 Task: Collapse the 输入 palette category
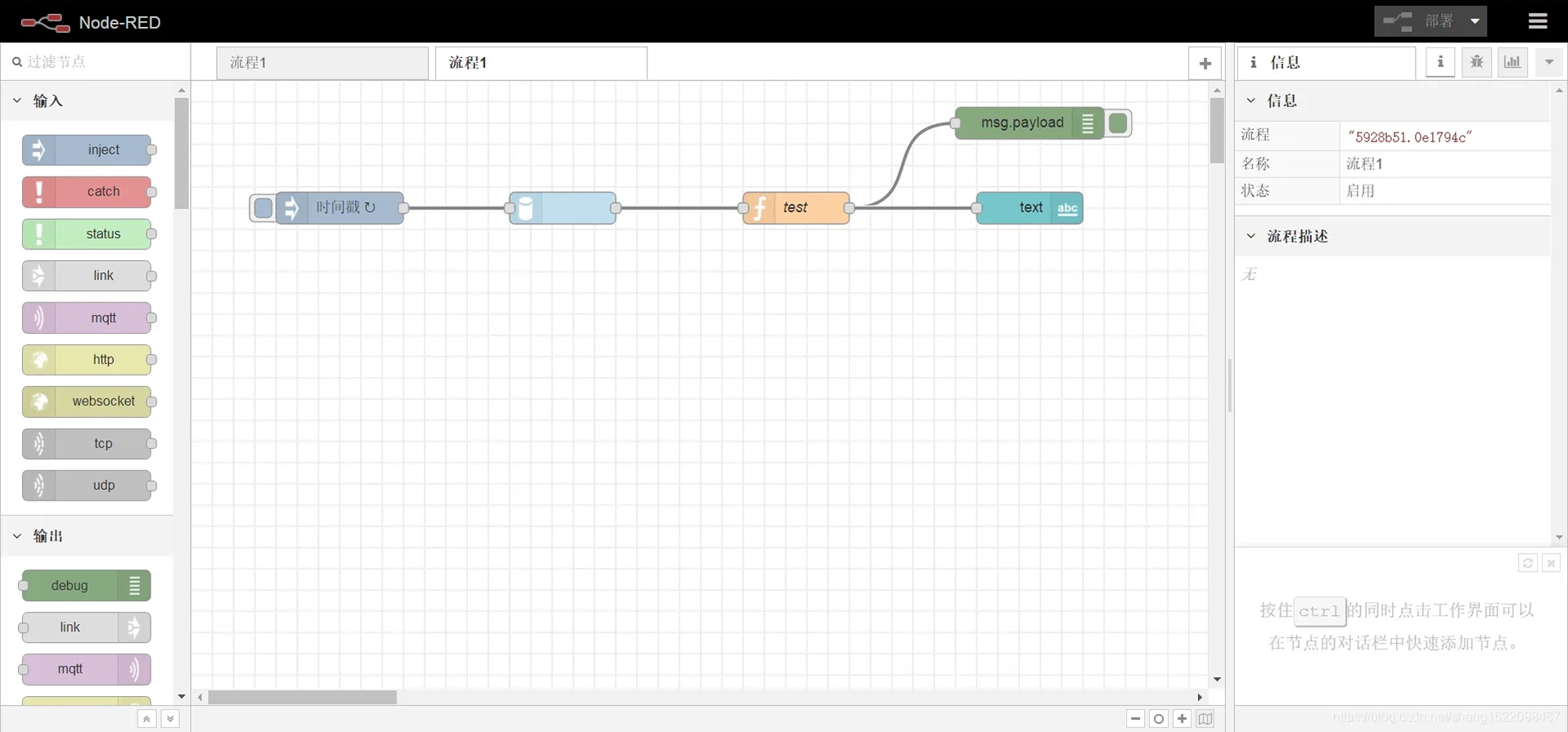[x=17, y=101]
